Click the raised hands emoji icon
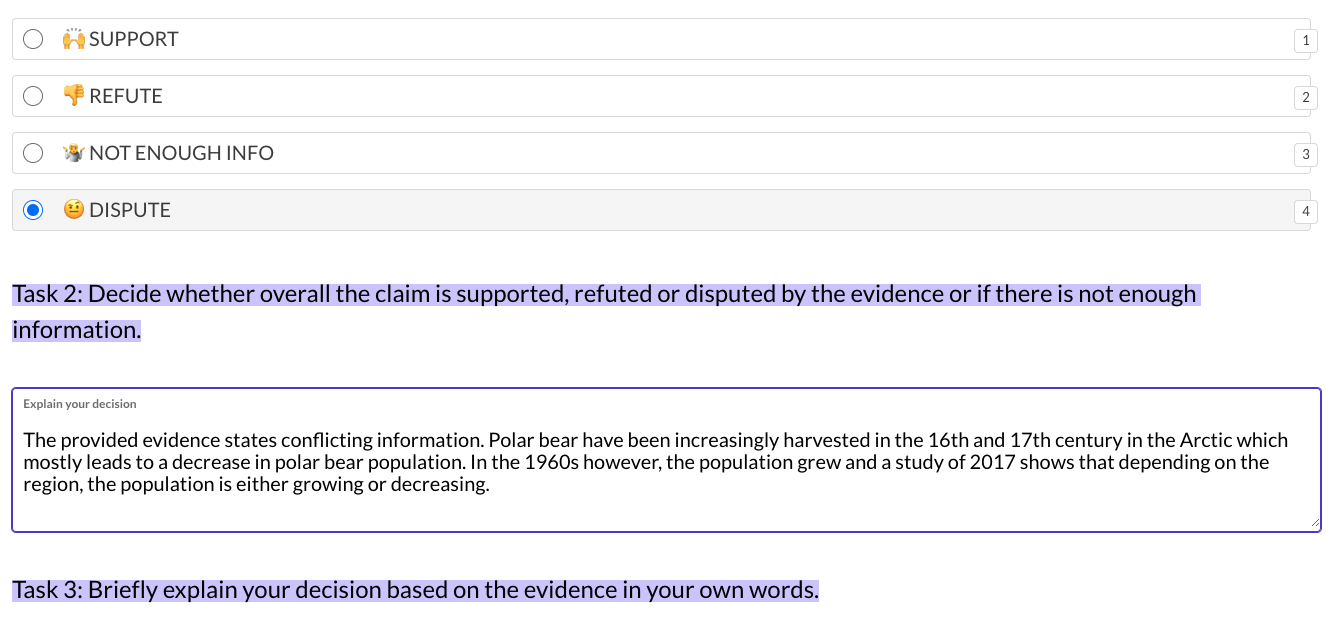The width and height of the screenshot is (1331, 622). click(73, 39)
